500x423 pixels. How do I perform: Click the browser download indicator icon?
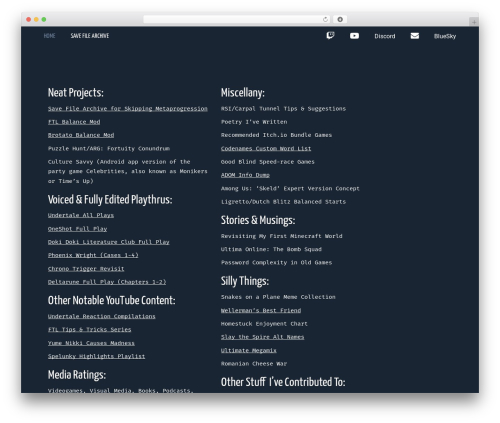(x=340, y=20)
